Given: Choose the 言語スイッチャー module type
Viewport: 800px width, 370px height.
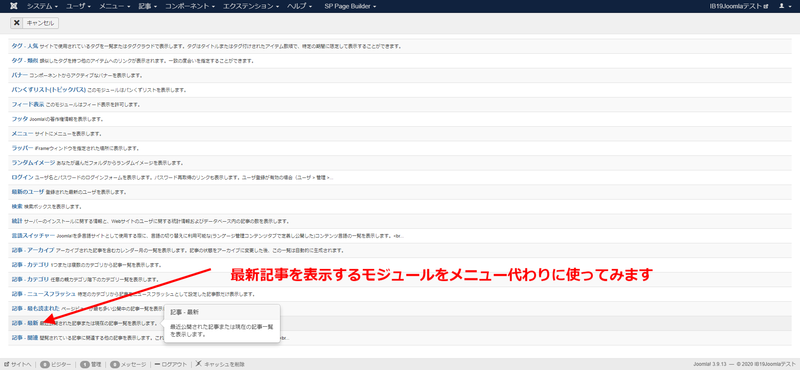Looking at the screenshot, I should click(x=33, y=236).
